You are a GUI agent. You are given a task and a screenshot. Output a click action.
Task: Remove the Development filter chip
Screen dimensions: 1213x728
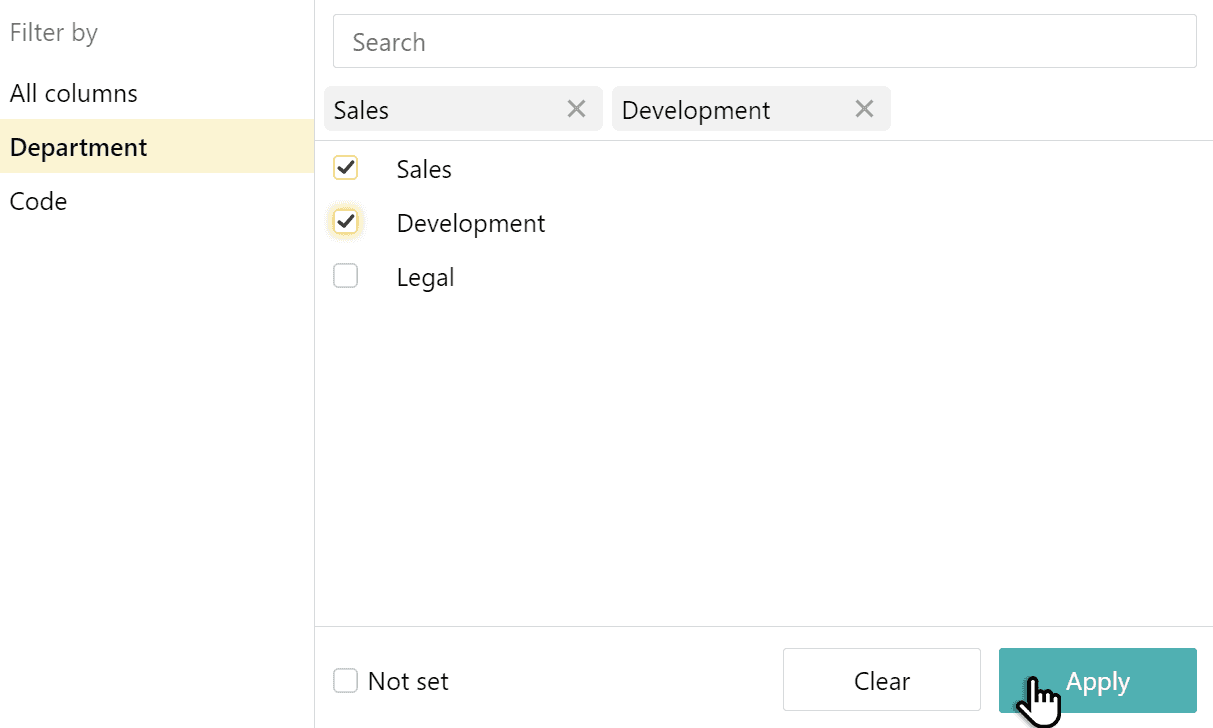coord(864,109)
